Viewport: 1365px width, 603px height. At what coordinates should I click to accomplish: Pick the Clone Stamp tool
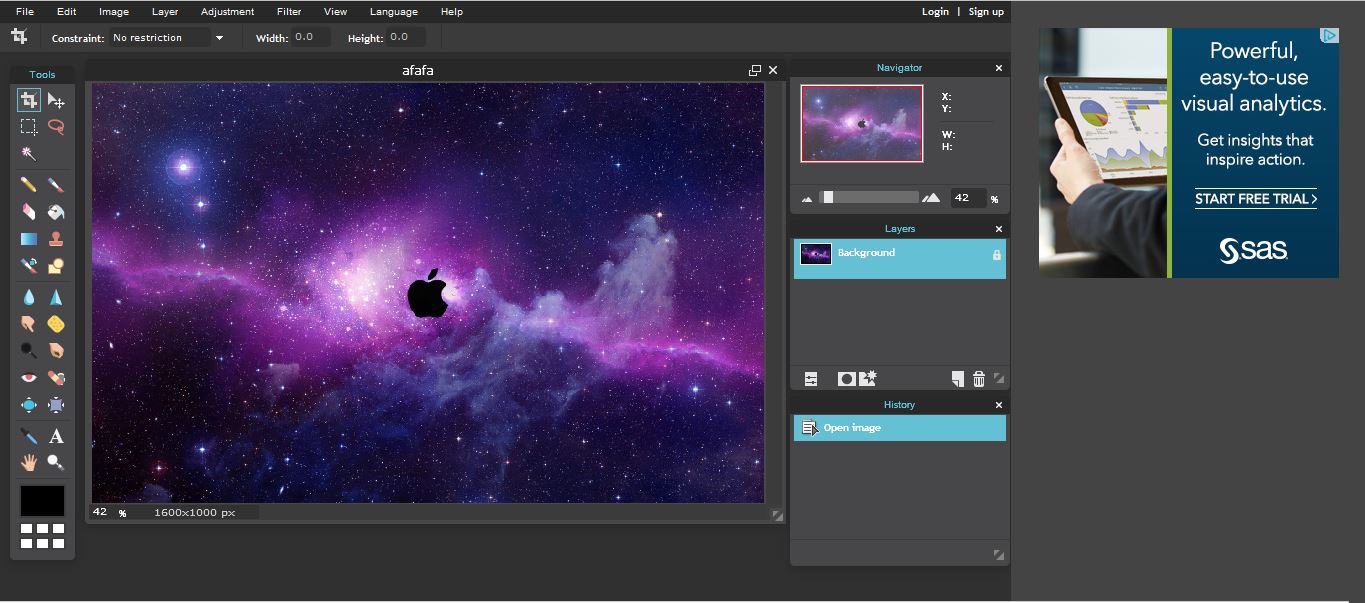[56, 238]
